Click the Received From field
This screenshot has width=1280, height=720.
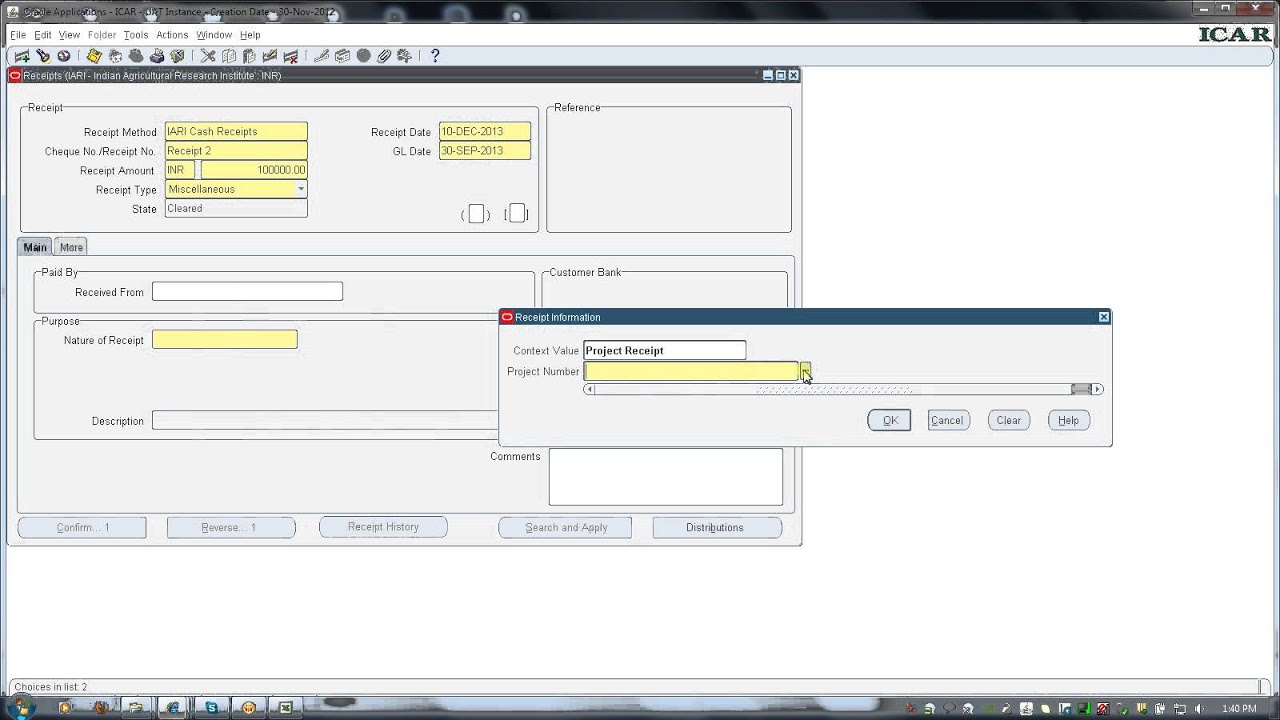(247, 292)
